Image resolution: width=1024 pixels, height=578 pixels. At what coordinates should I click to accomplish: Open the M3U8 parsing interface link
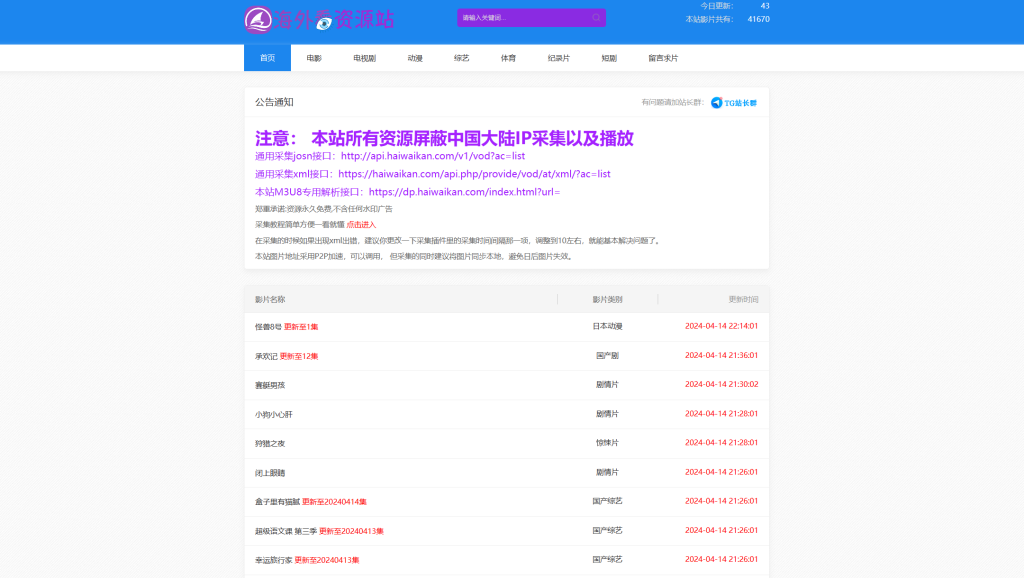coord(466,190)
